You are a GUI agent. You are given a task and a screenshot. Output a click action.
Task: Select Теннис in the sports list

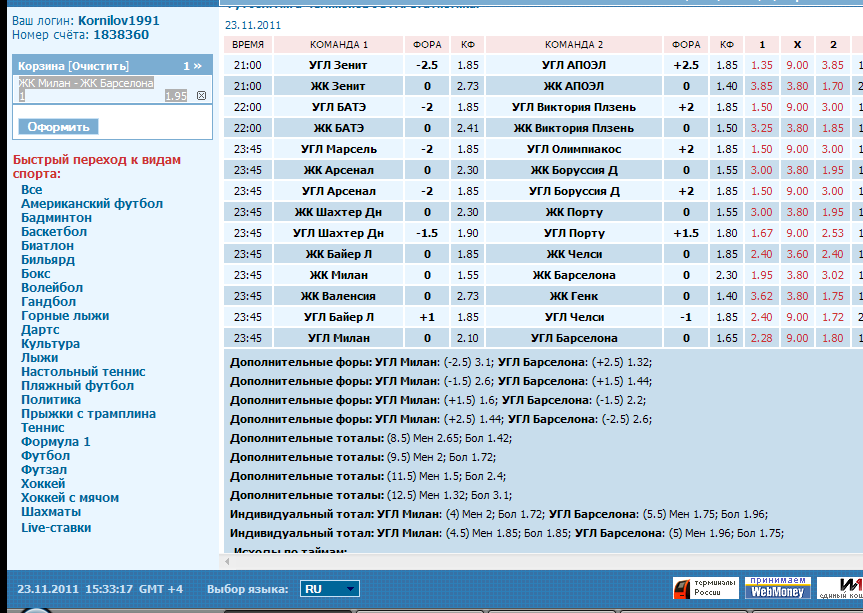(42, 428)
